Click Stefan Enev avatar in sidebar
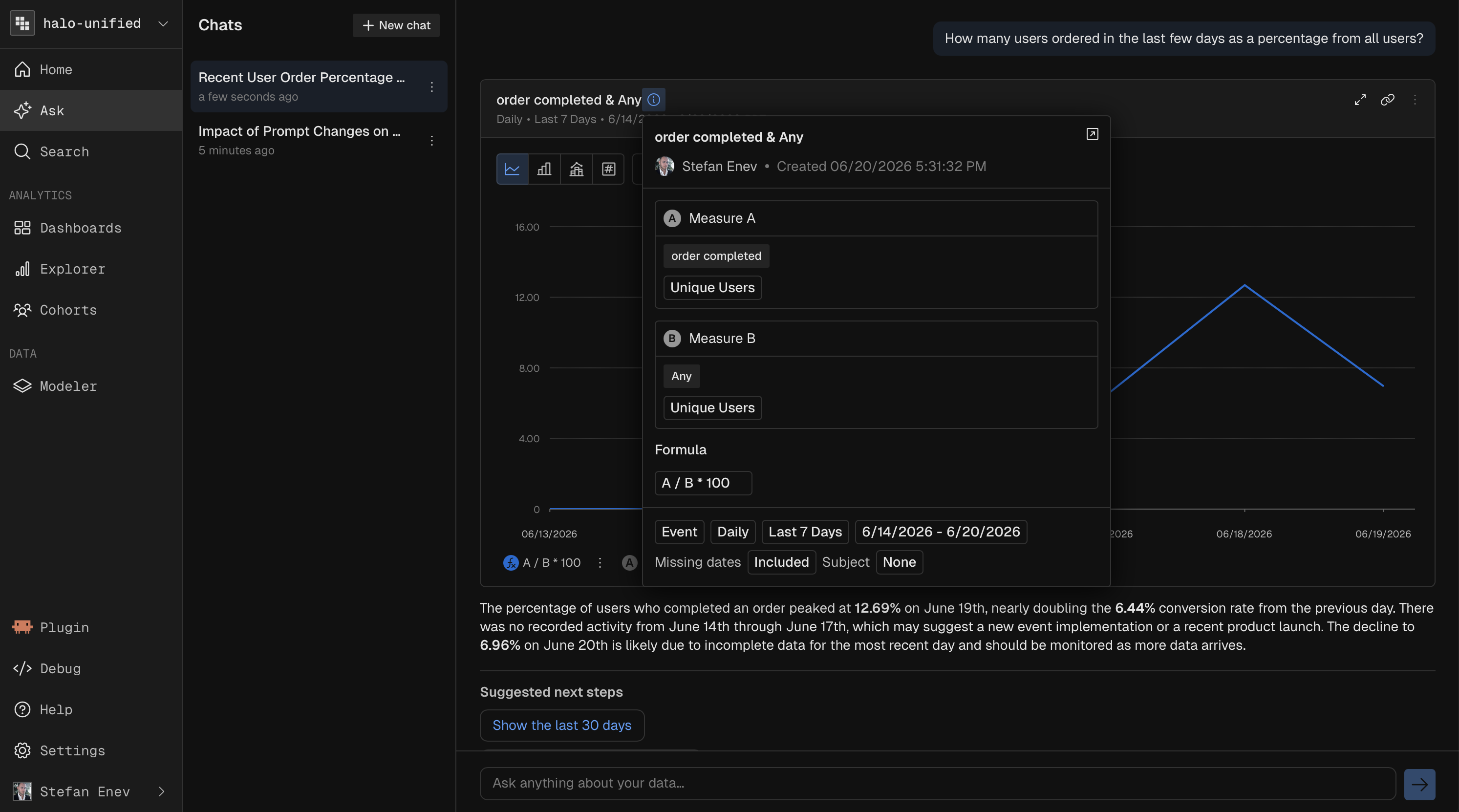The height and width of the screenshot is (812, 1459). [22, 791]
